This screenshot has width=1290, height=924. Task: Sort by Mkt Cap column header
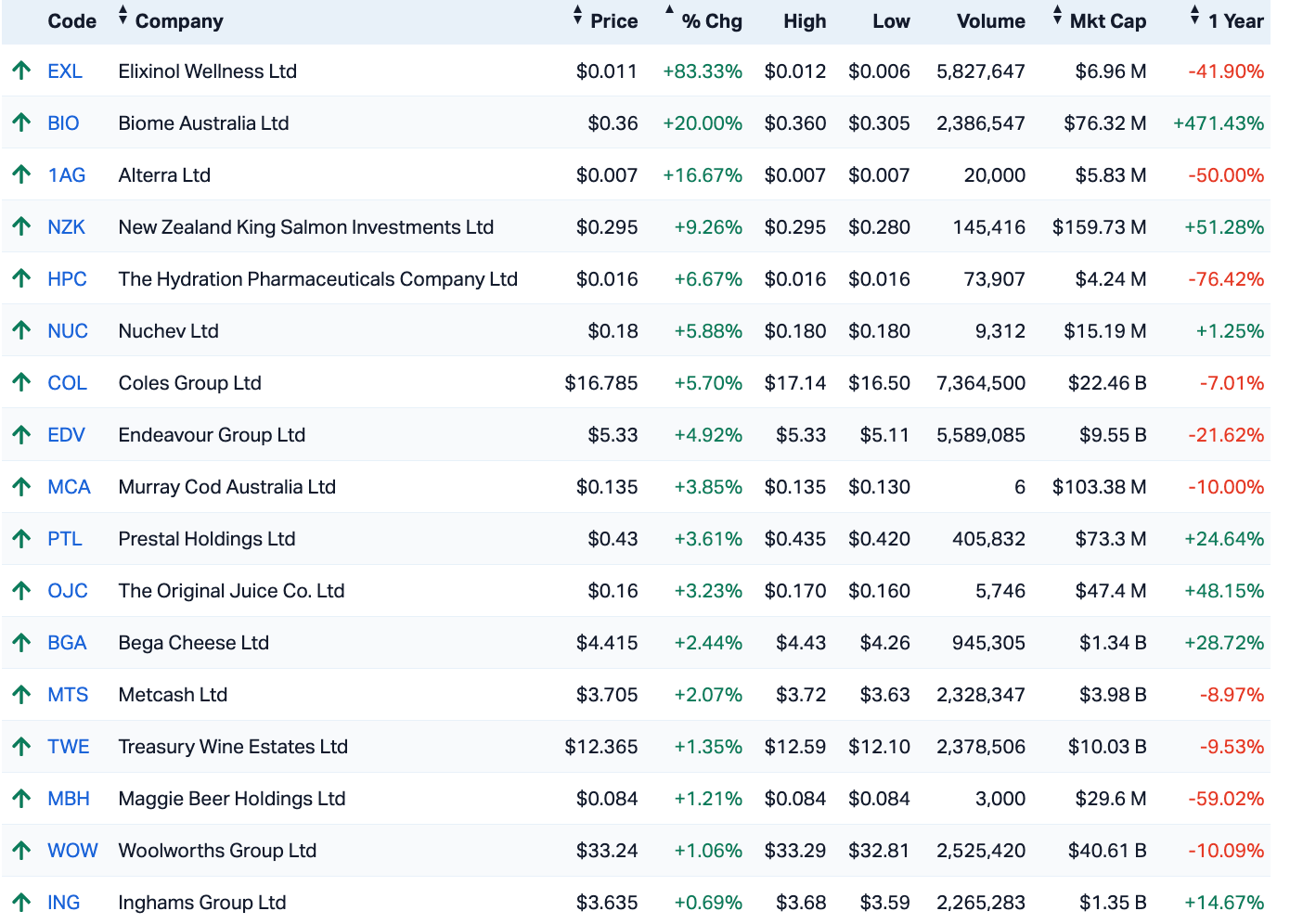(x=1106, y=21)
